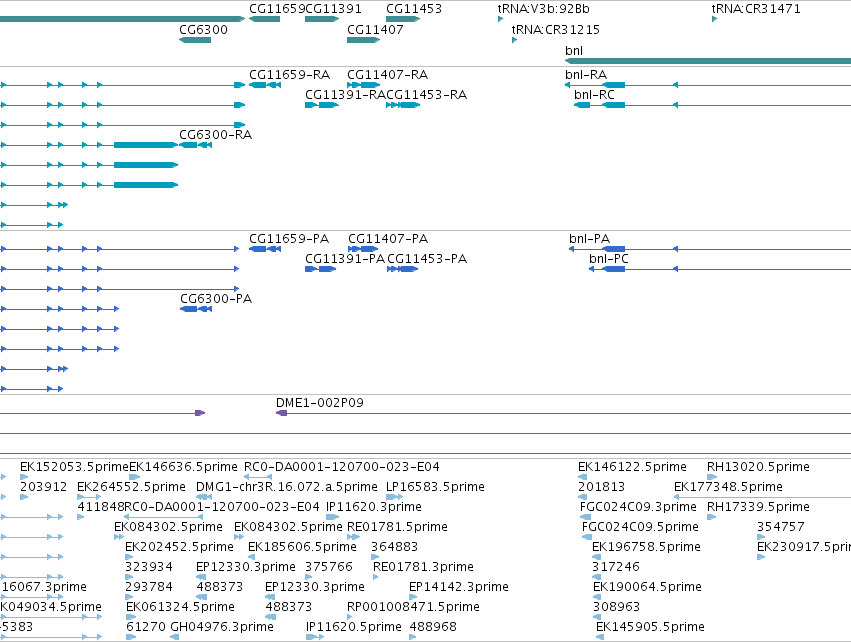Open the CG11659-PA protein label
This screenshot has width=851, height=642.
(289, 239)
